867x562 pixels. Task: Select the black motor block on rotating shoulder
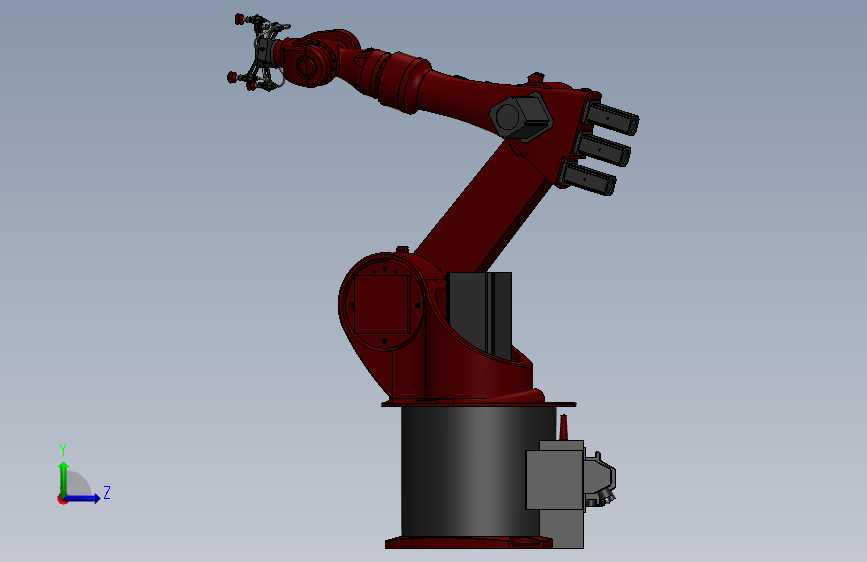479,314
